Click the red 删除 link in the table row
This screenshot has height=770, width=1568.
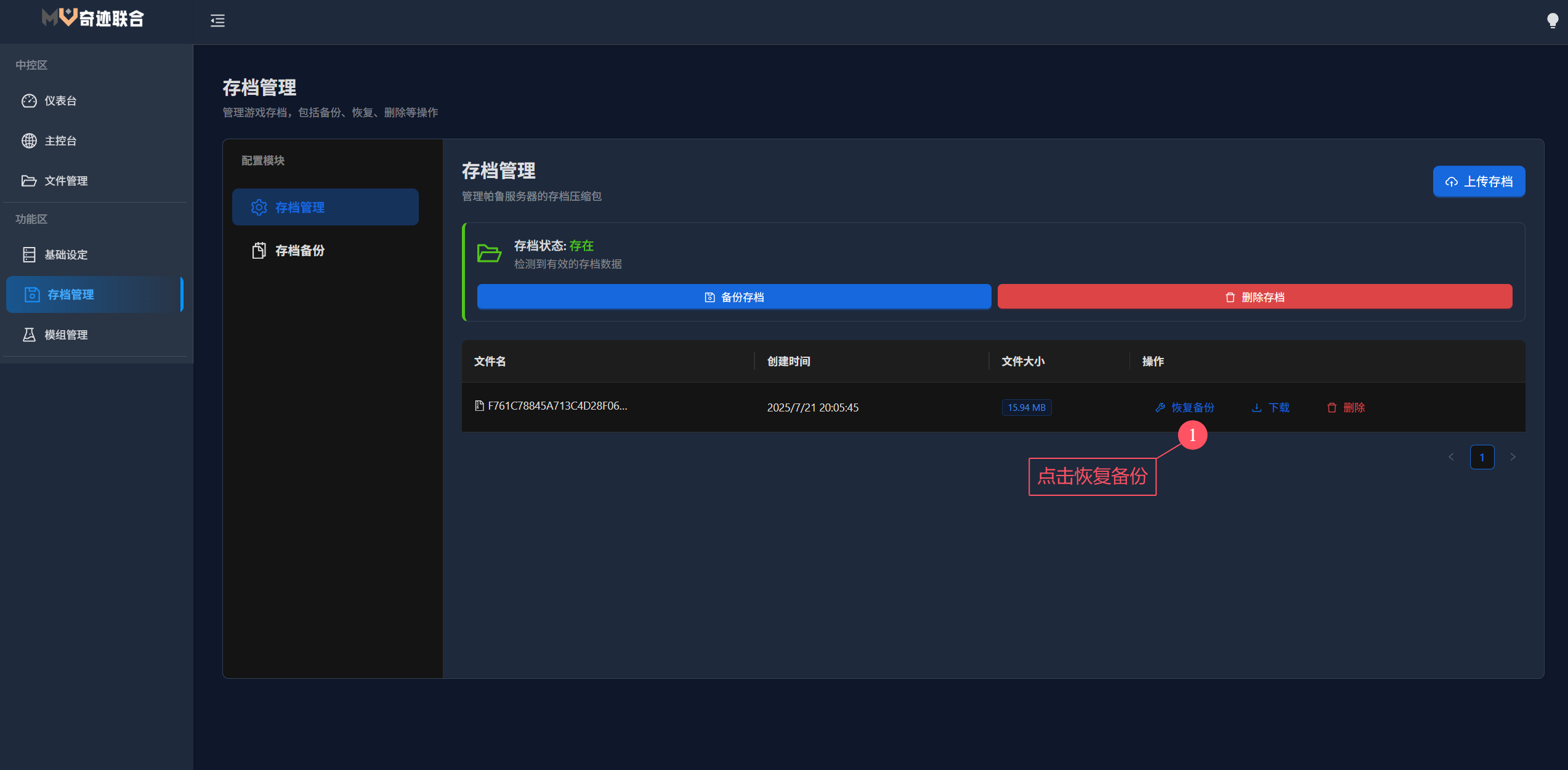point(1346,408)
